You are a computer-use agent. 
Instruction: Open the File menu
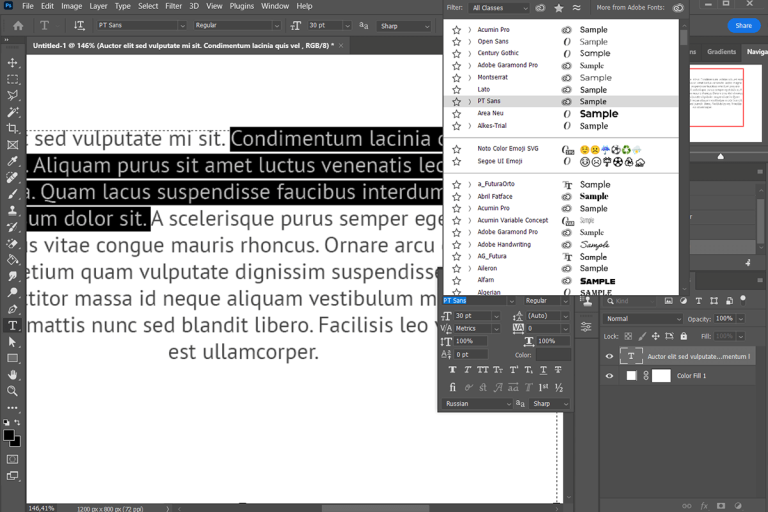point(28,6)
